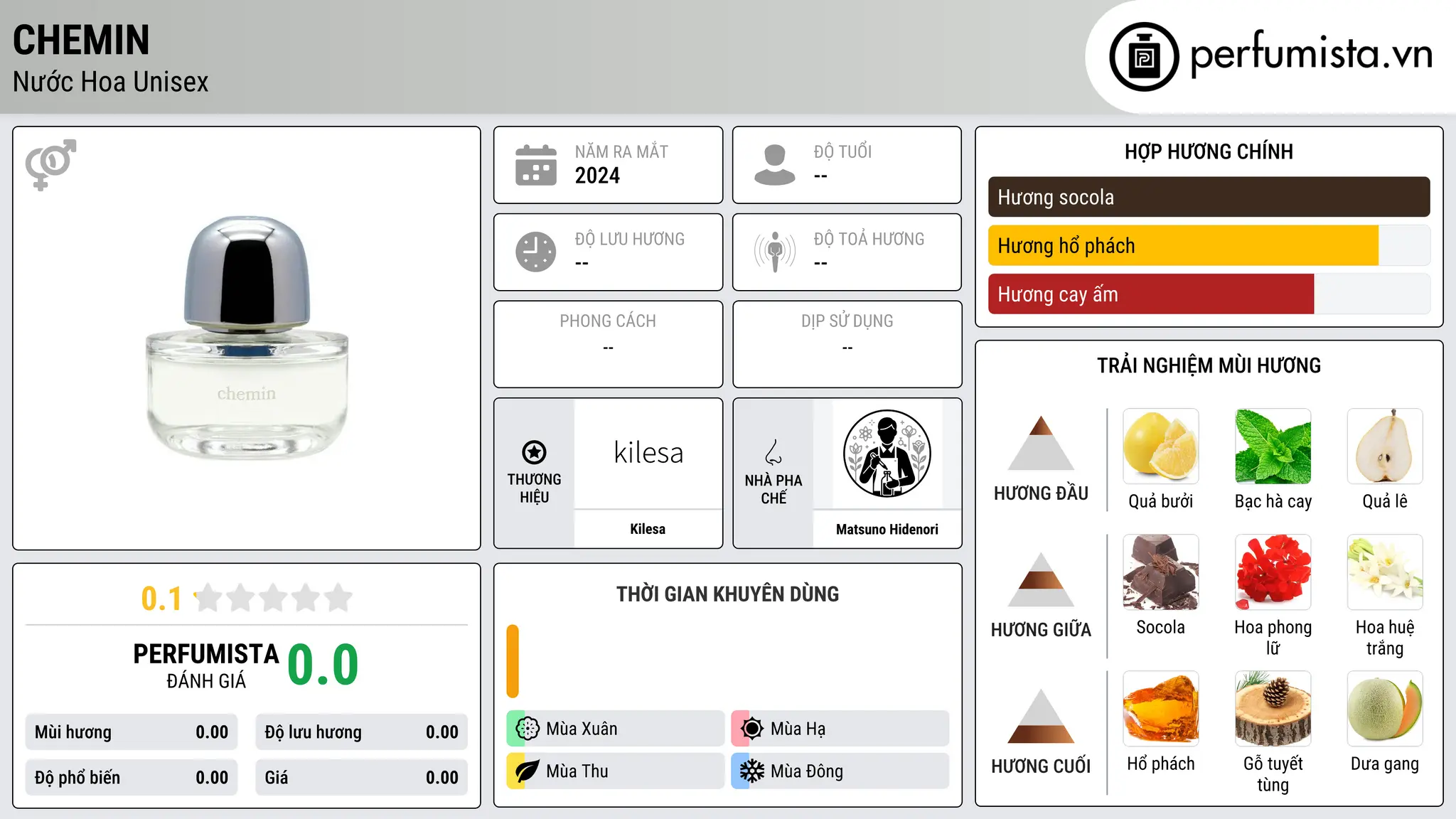Image resolution: width=1456 pixels, height=819 pixels.
Task: Click the Phong cách label
Action: click(608, 321)
